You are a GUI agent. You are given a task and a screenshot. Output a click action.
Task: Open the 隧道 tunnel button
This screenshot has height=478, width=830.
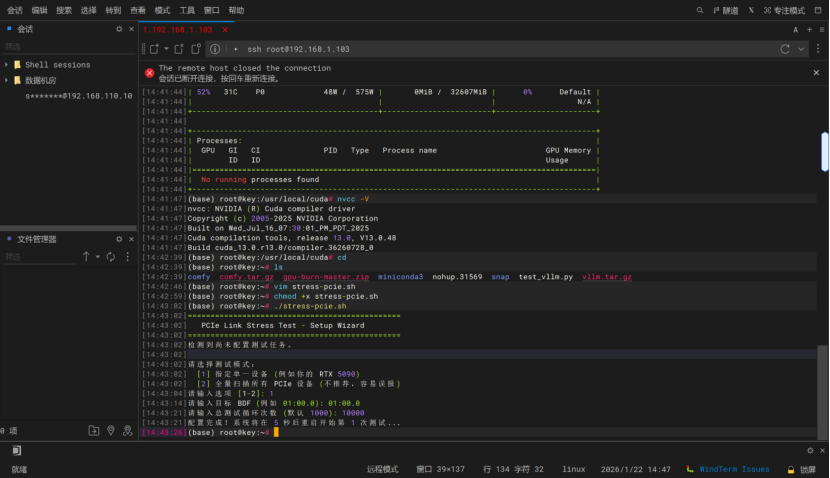click(725, 10)
